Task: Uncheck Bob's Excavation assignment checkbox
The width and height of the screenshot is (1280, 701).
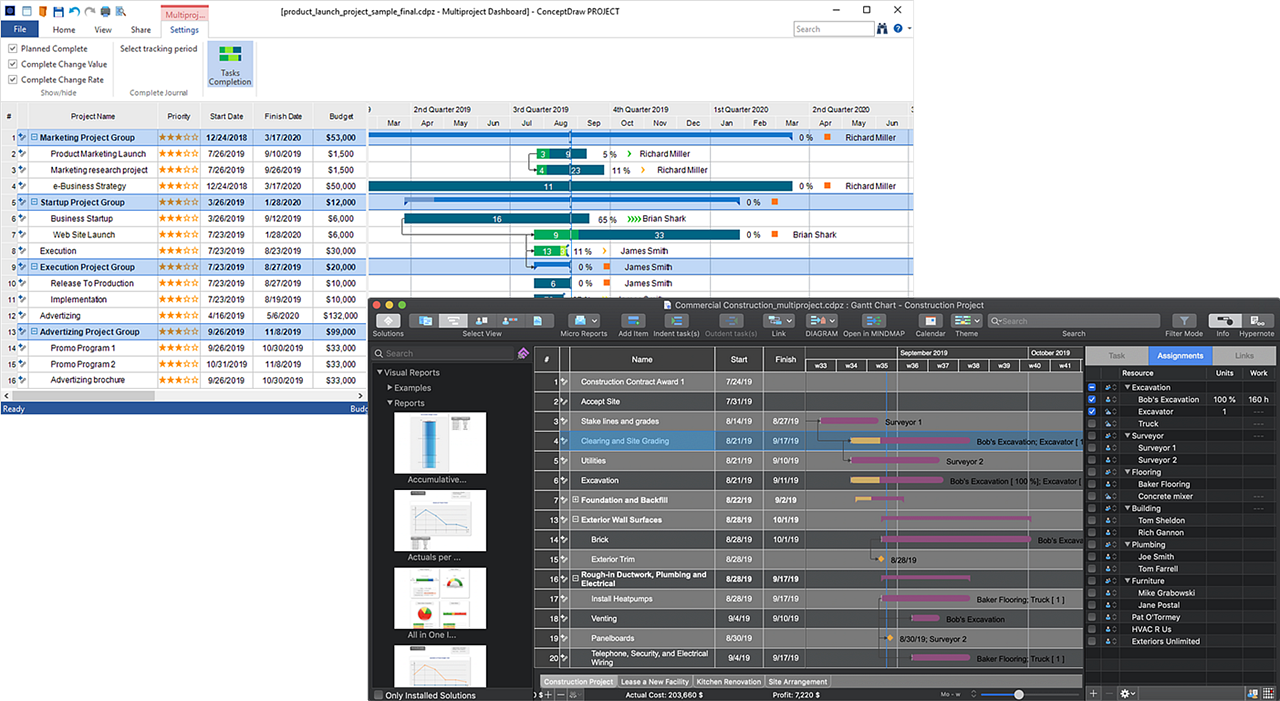Action: click(x=1092, y=399)
